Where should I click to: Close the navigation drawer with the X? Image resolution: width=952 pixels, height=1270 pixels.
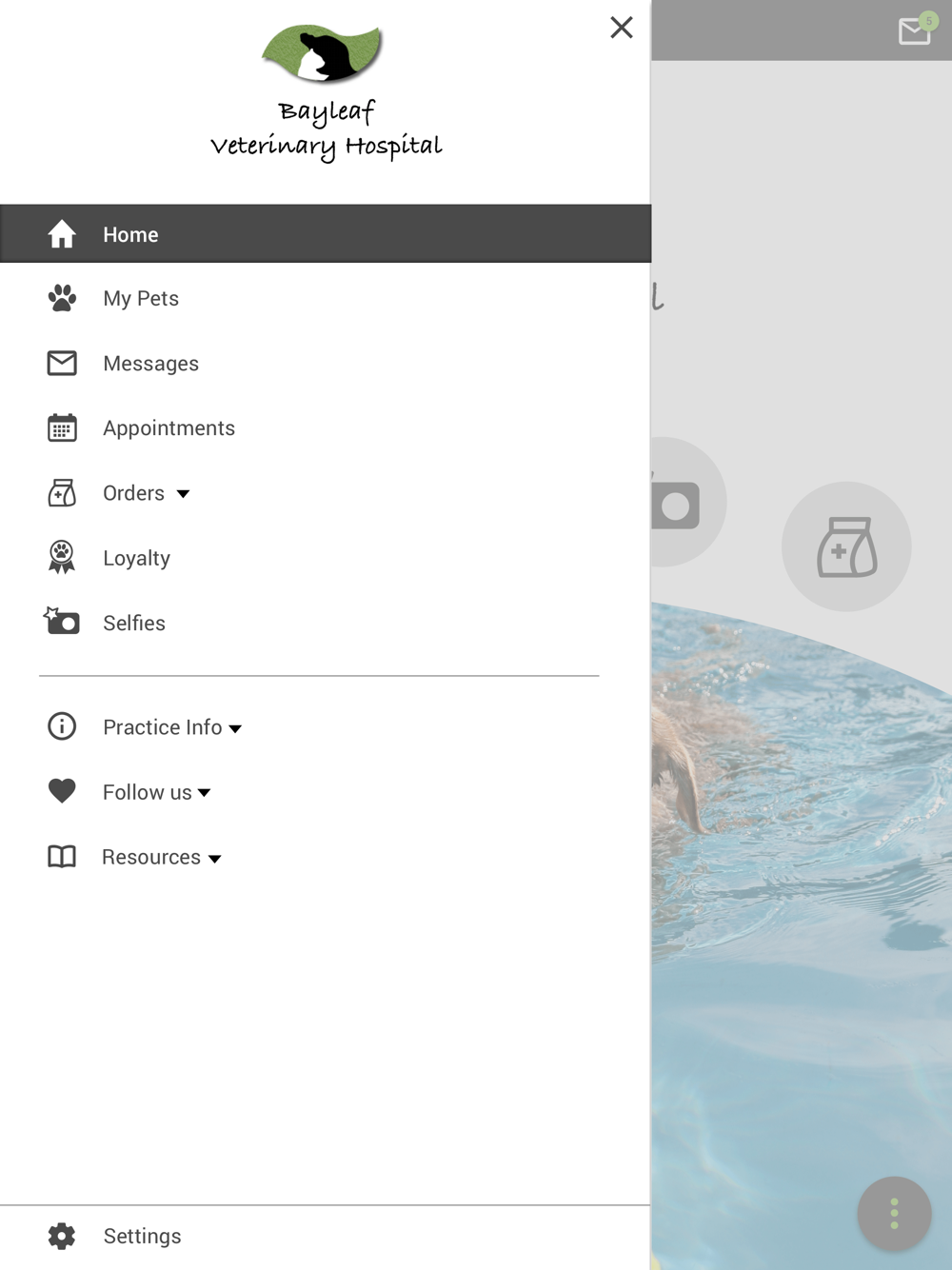pyautogui.click(x=622, y=28)
